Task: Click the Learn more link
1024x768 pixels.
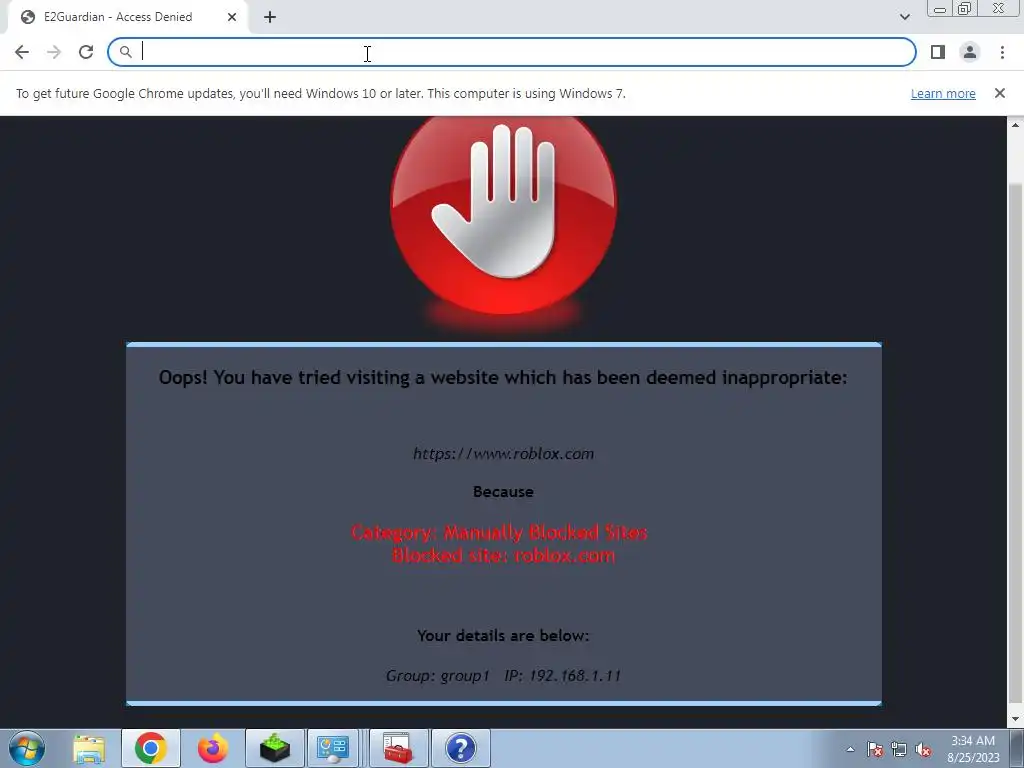Action: (943, 94)
